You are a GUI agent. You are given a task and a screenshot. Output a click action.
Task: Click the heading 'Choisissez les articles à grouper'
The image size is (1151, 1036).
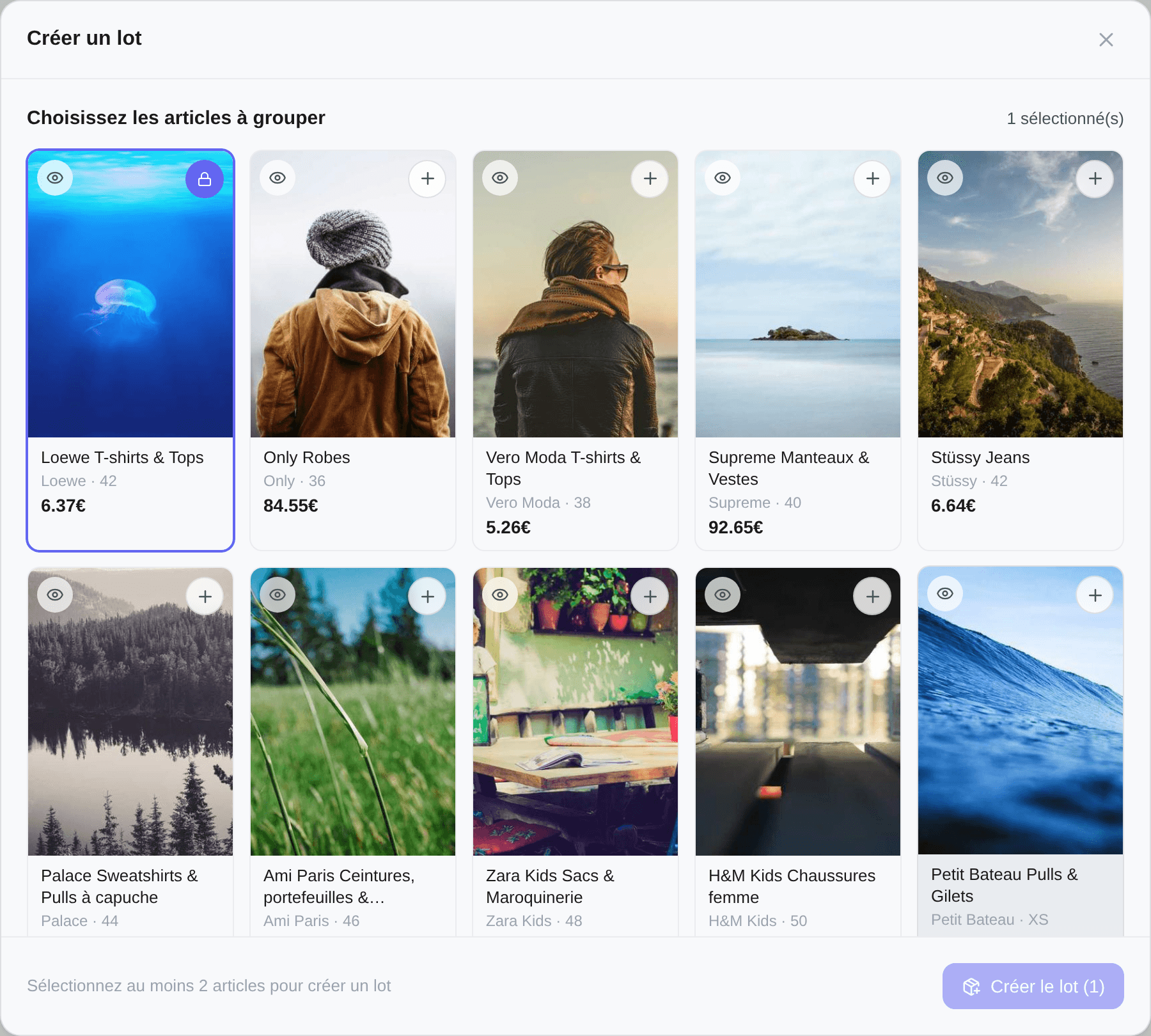click(176, 118)
